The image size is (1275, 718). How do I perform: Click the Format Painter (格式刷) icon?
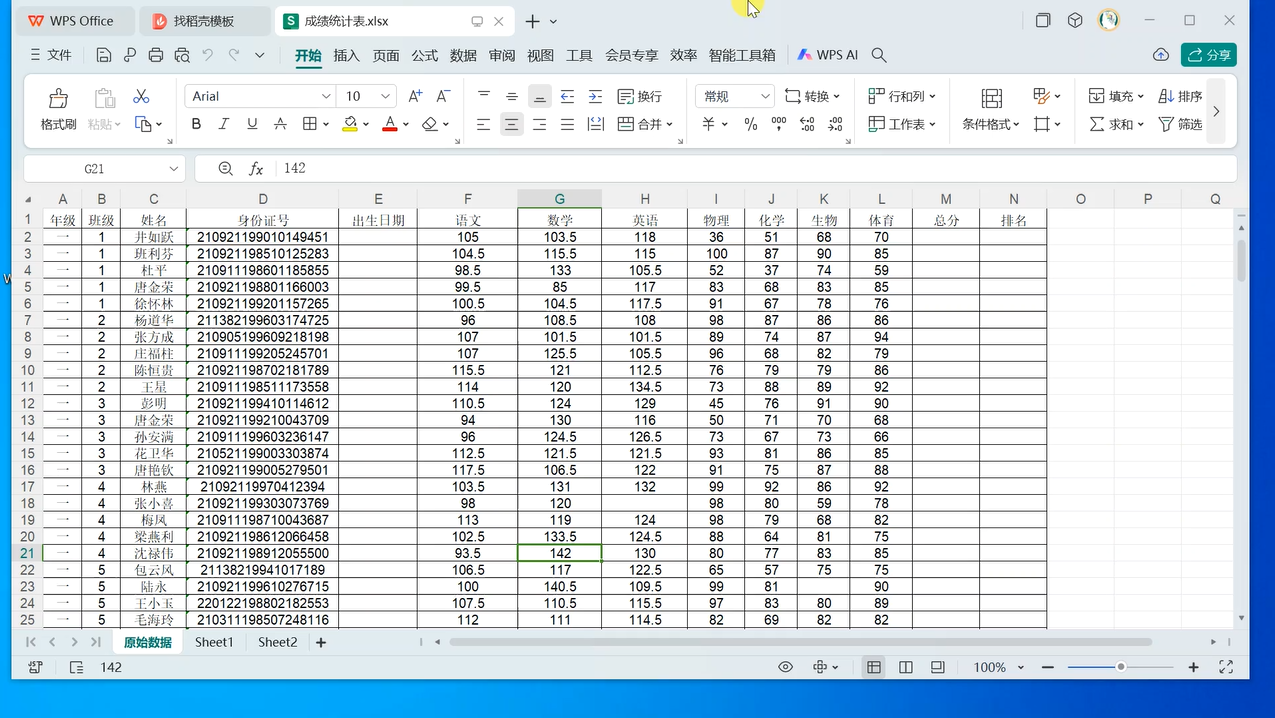point(58,98)
